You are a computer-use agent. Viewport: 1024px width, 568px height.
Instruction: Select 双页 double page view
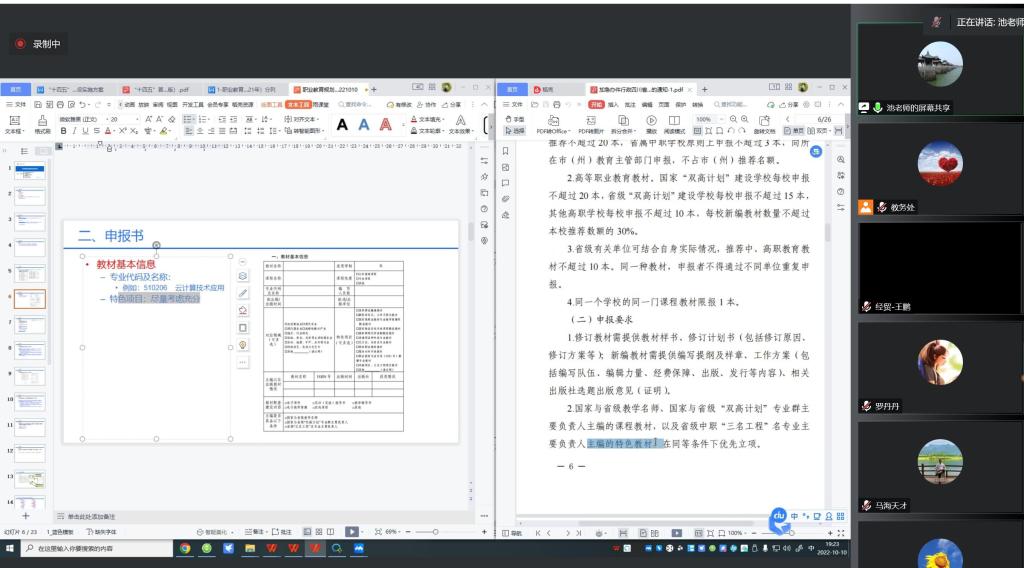(820, 131)
